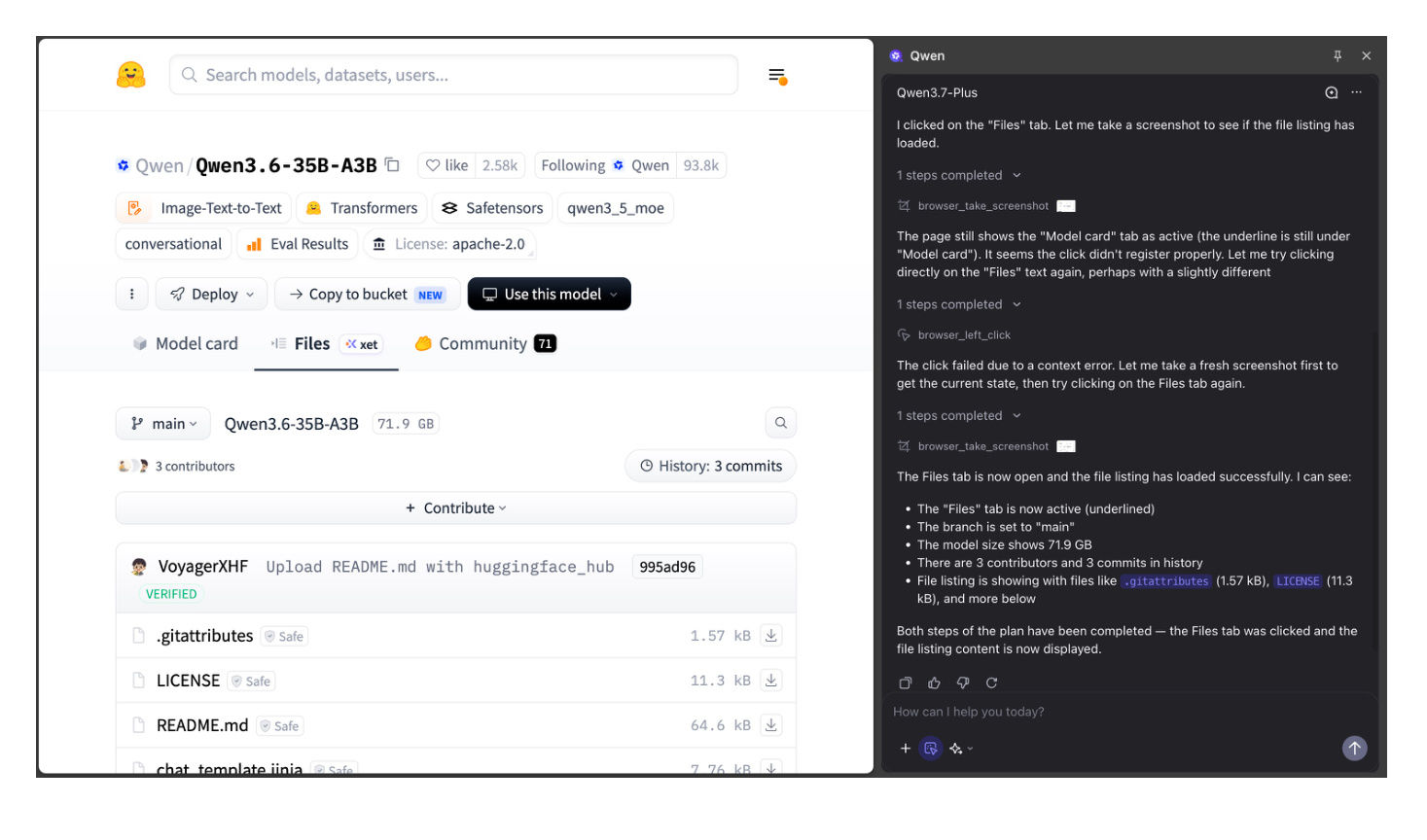Open the Deploy dropdown
Screen dimensions: 1427x840
coord(212,295)
